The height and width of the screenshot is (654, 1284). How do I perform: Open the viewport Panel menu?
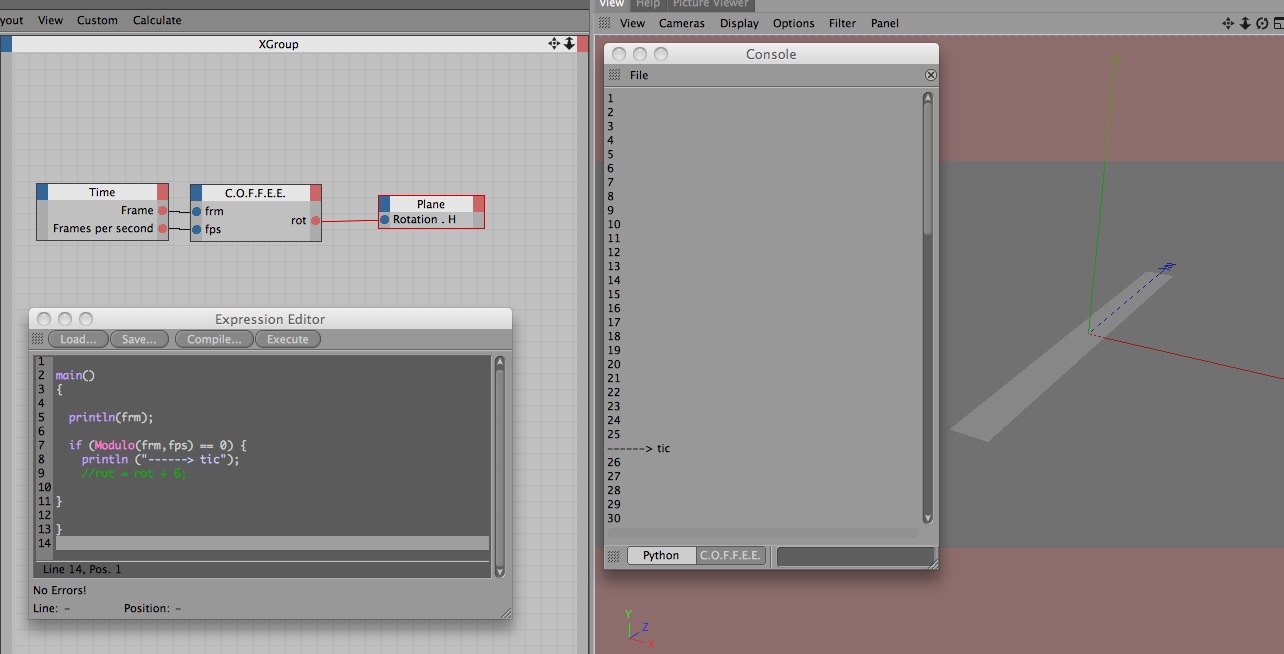tap(885, 23)
